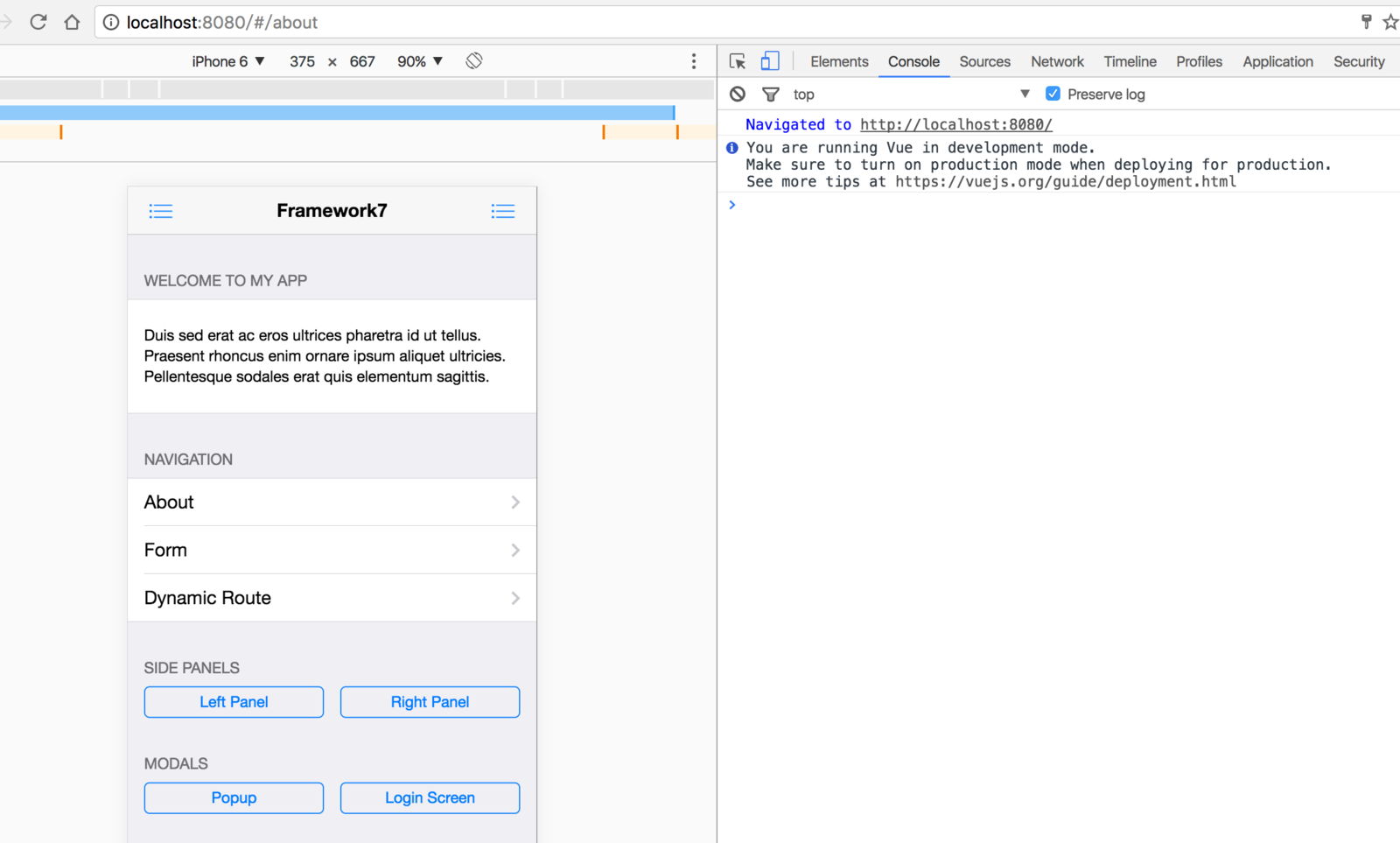Rotate the device viewport orientation
The height and width of the screenshot is (843, 1400).
(x=473, y=60)
